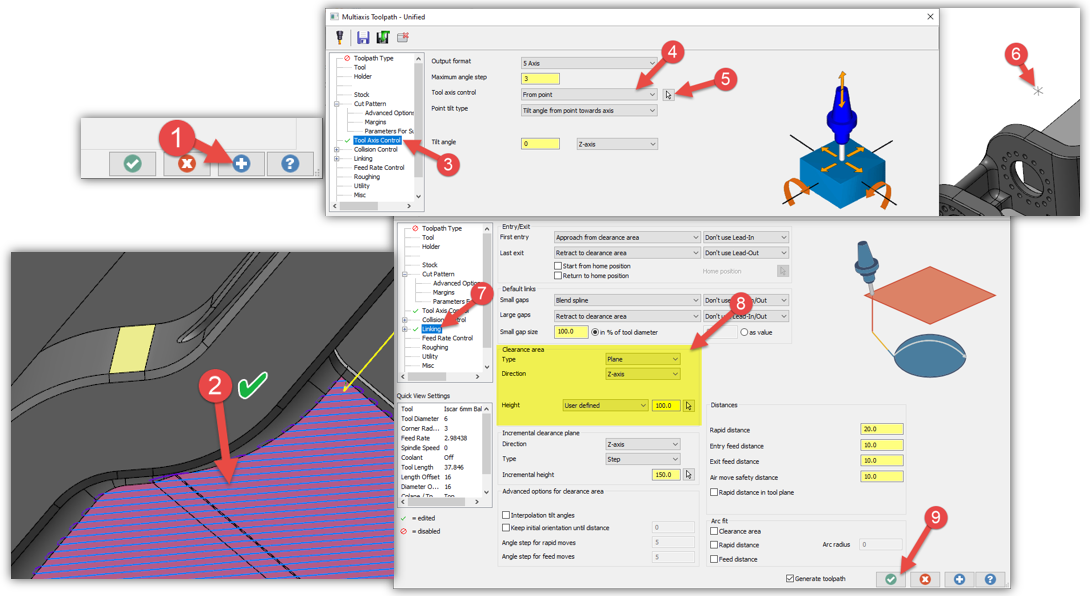Expand Collision Control in Tool Axis dialog tree
Viewport: 1090px width, 596px height.
point(337,150)
